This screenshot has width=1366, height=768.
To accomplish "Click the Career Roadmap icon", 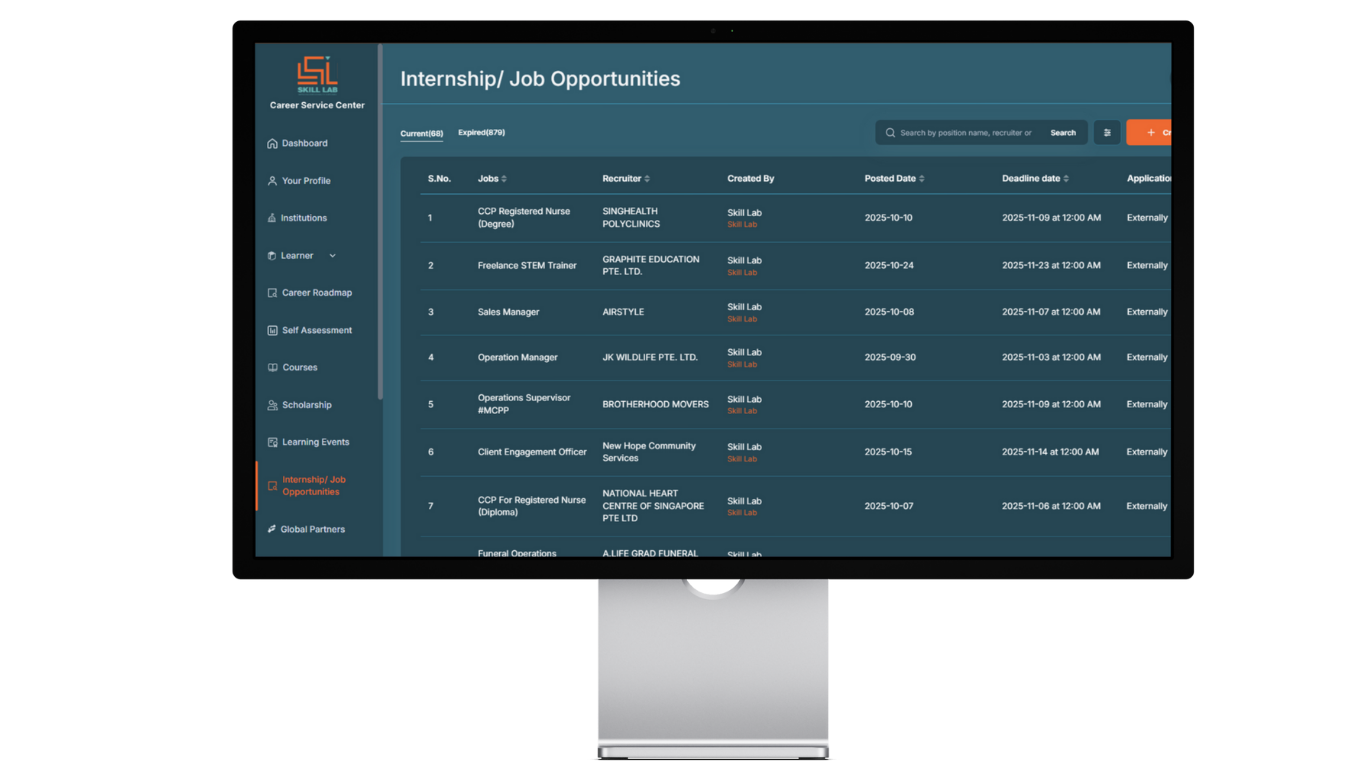I will click(x=272, y=293).
